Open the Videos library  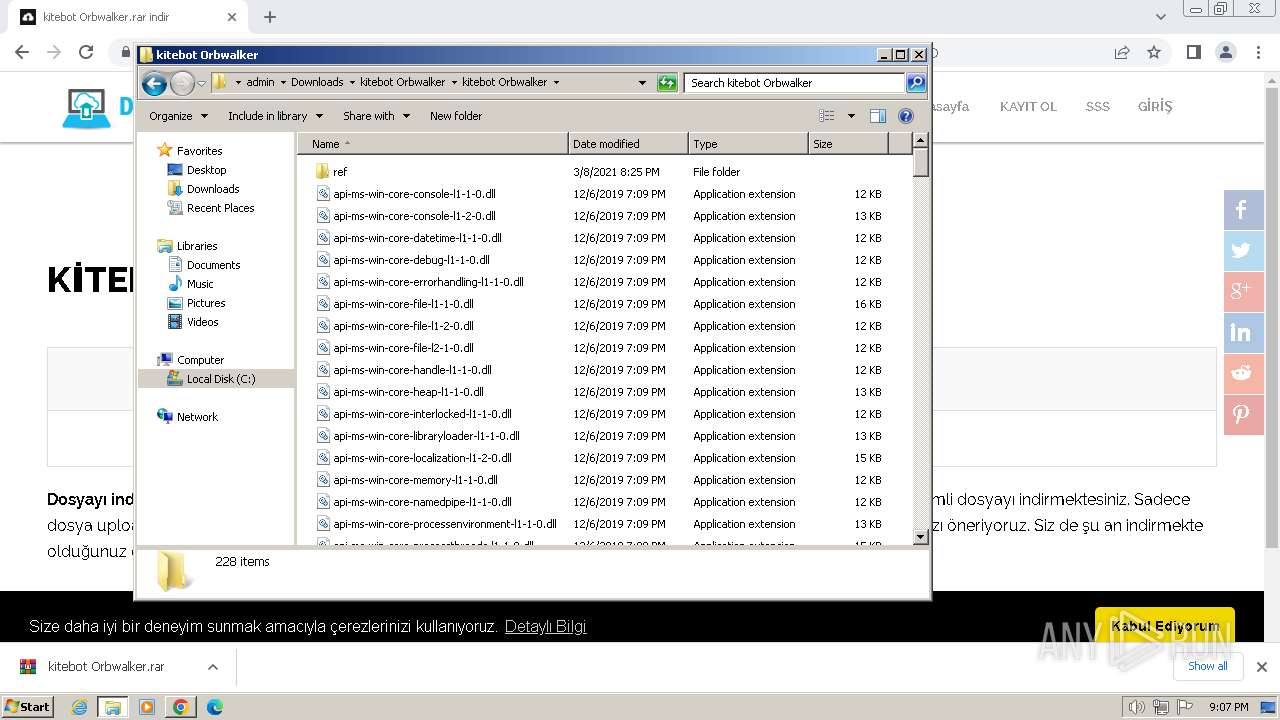click(202, 322)
